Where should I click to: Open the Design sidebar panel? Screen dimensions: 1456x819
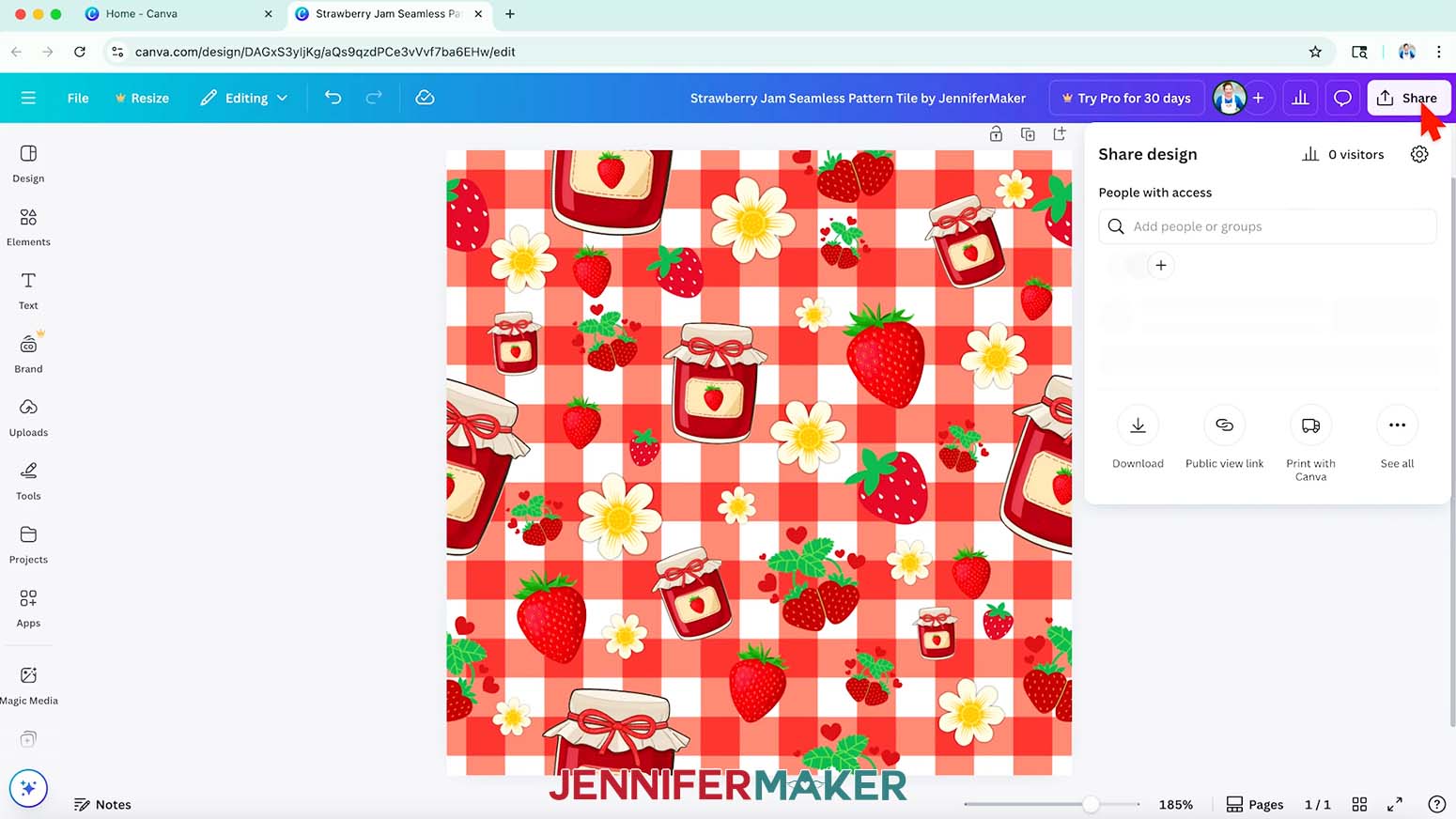click(x=28, y=163)
